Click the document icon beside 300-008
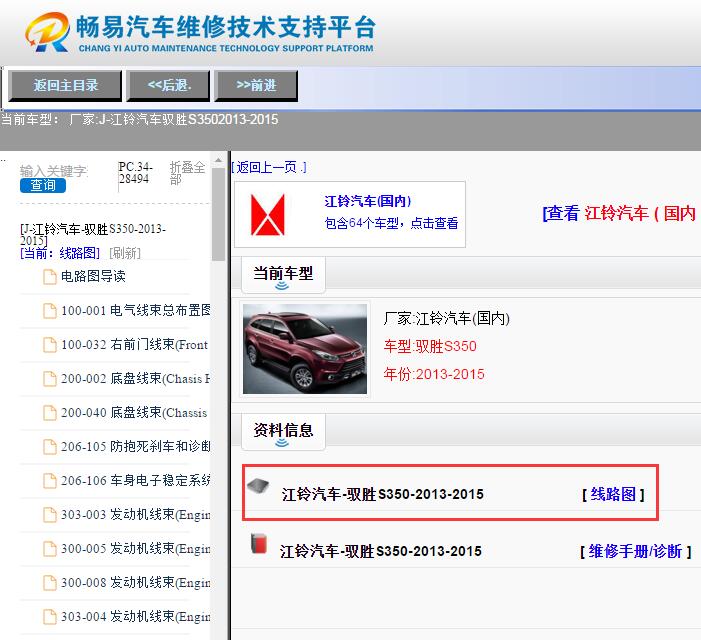Viewport: 701px width, 640px height. coord(50,582)
